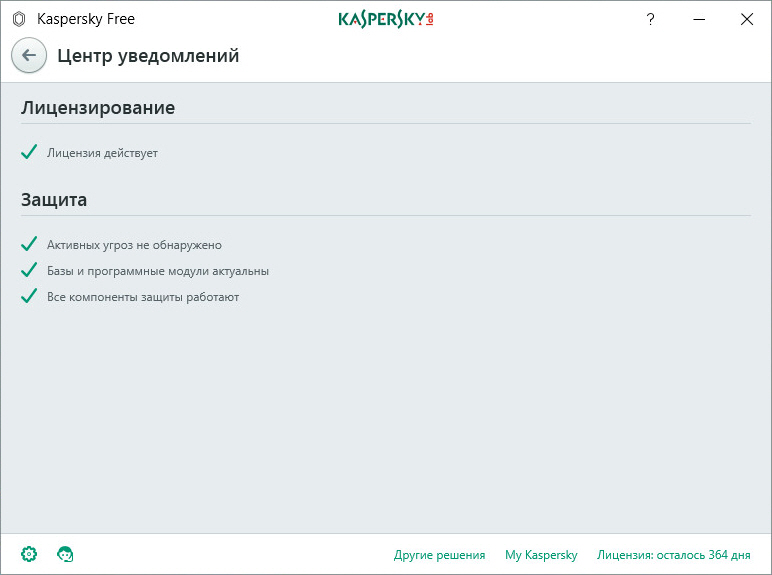Close the Kaspersky Free window
Image resolution: width=772 pixels, height=575 pixels.
coord(747,19)
